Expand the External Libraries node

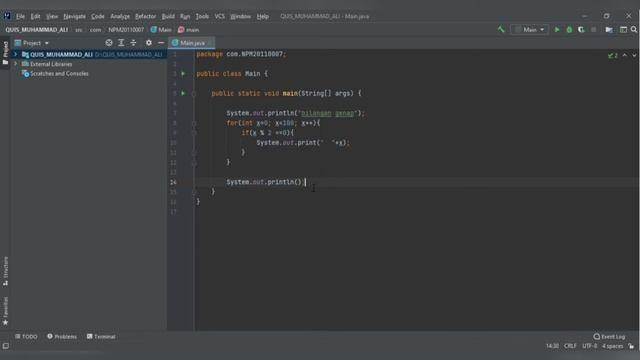pos(16,64)
